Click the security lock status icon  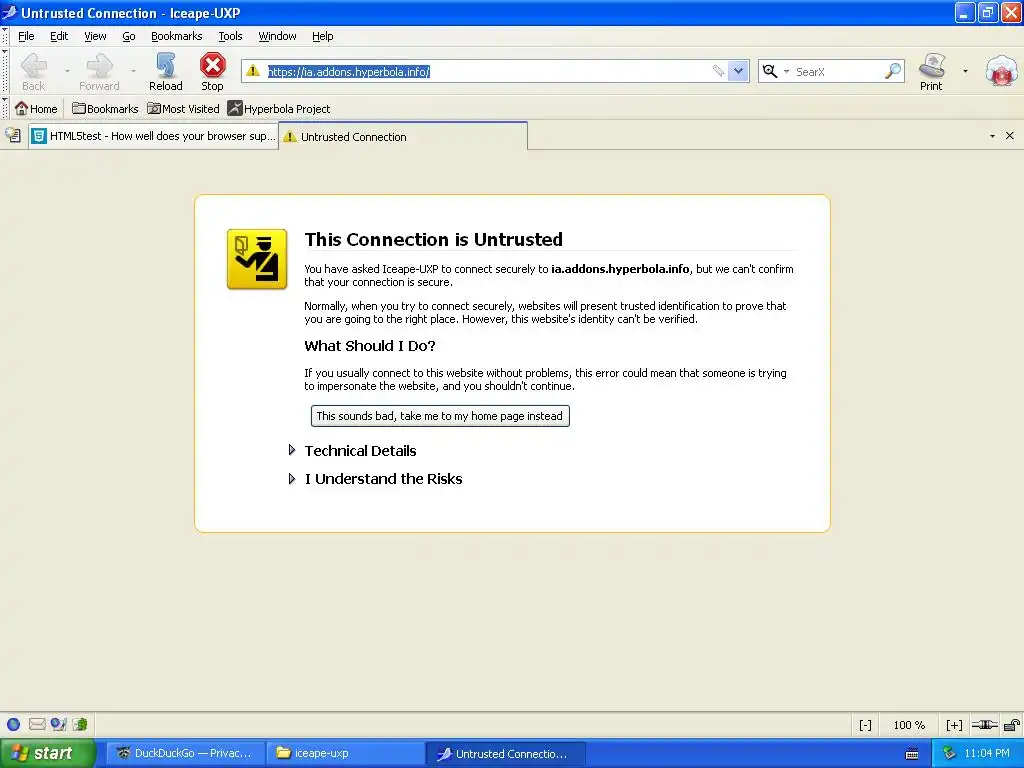tap(1012, 725)
